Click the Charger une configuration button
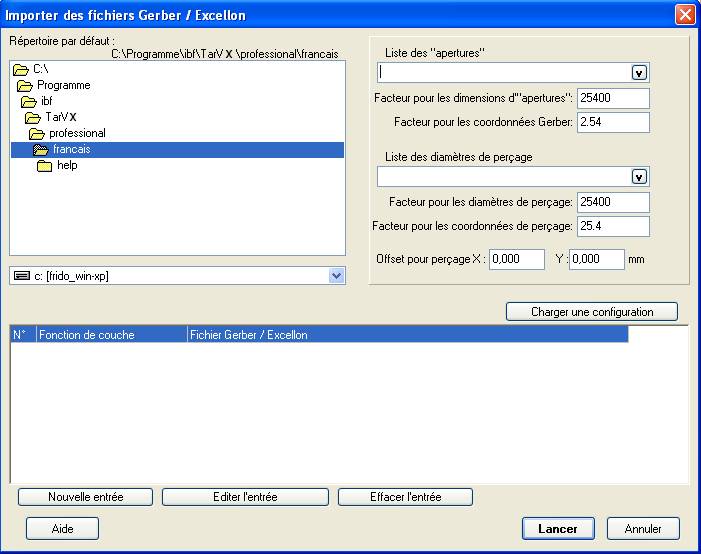The image size is (701, 554). click(x=592, y=312)
